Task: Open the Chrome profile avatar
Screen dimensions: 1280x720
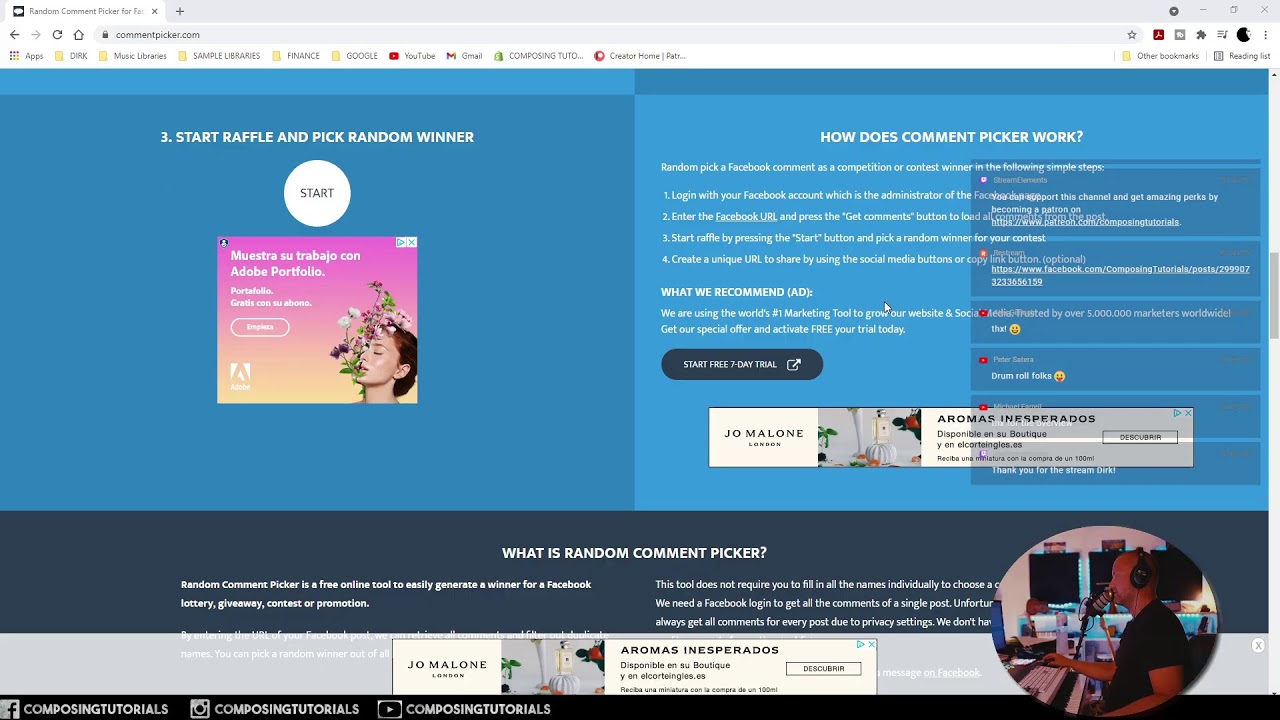Action: click(x=1243, y=35)
